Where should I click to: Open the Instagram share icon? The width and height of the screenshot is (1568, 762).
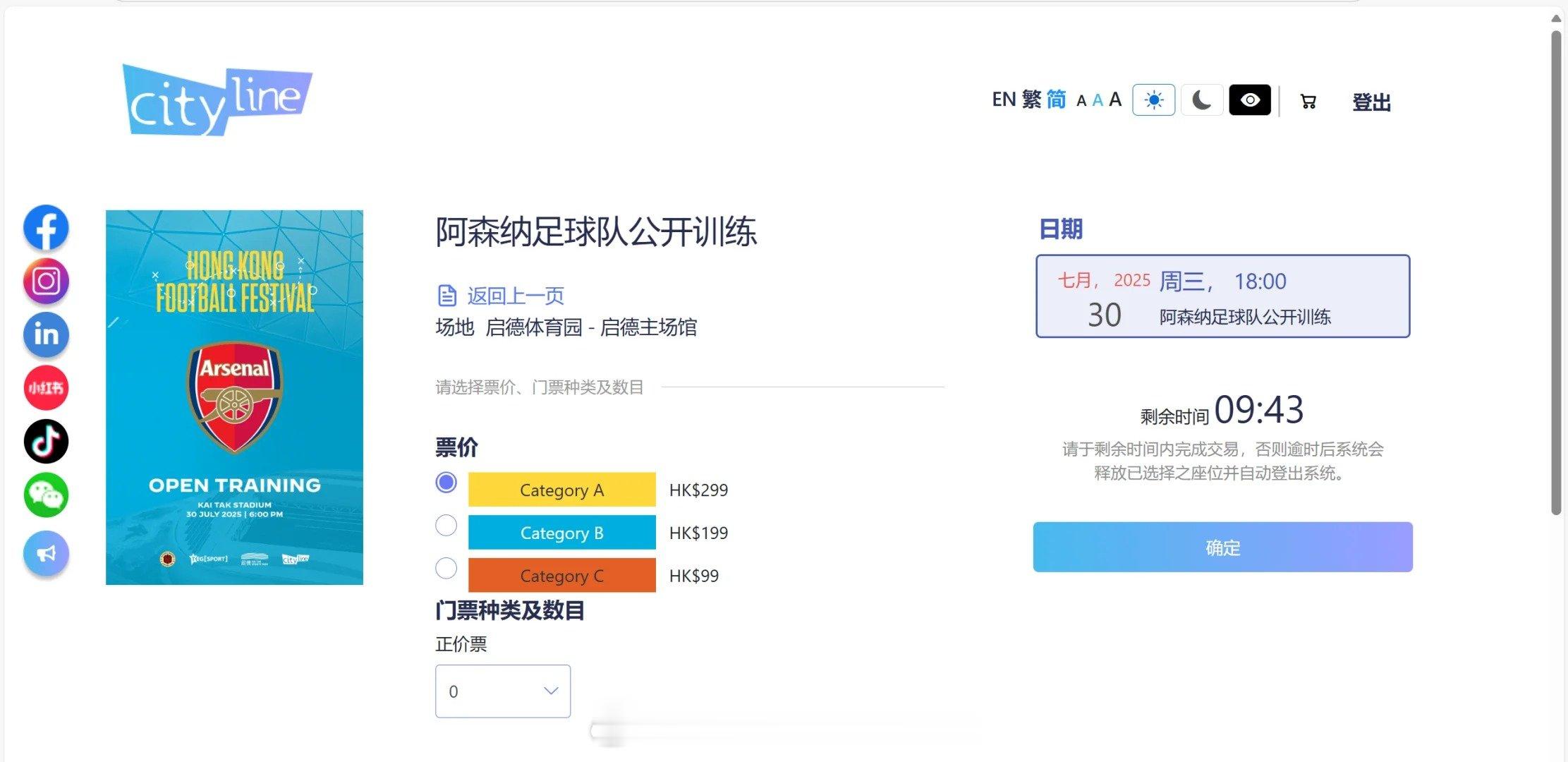[46, 281]
